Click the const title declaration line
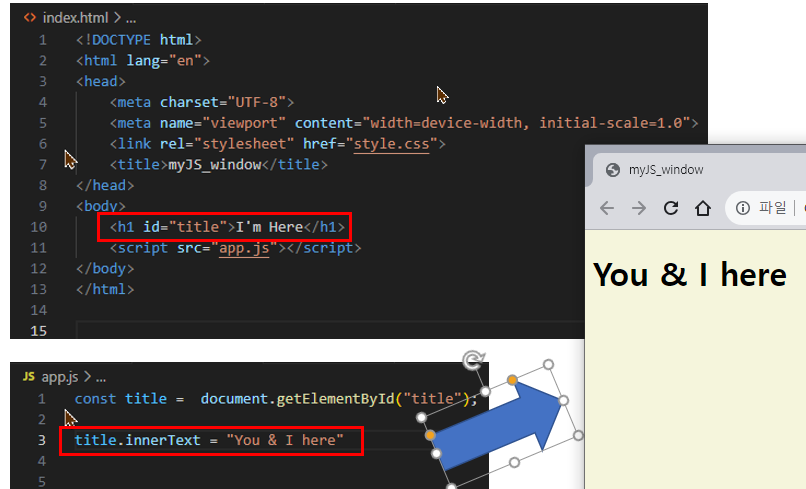 click(x=276, y=399)
